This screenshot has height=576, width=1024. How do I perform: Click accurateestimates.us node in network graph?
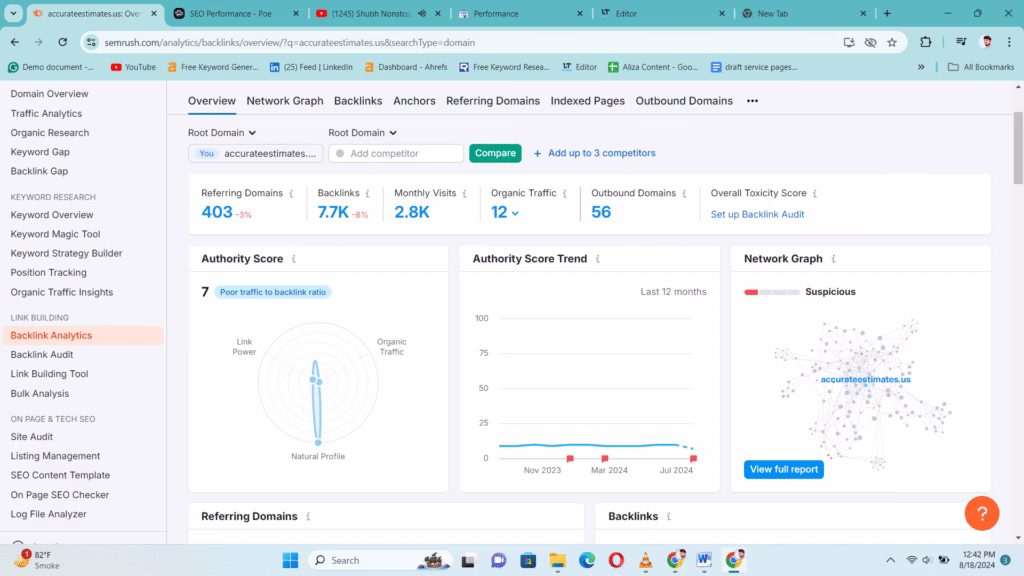pos(865,379)
